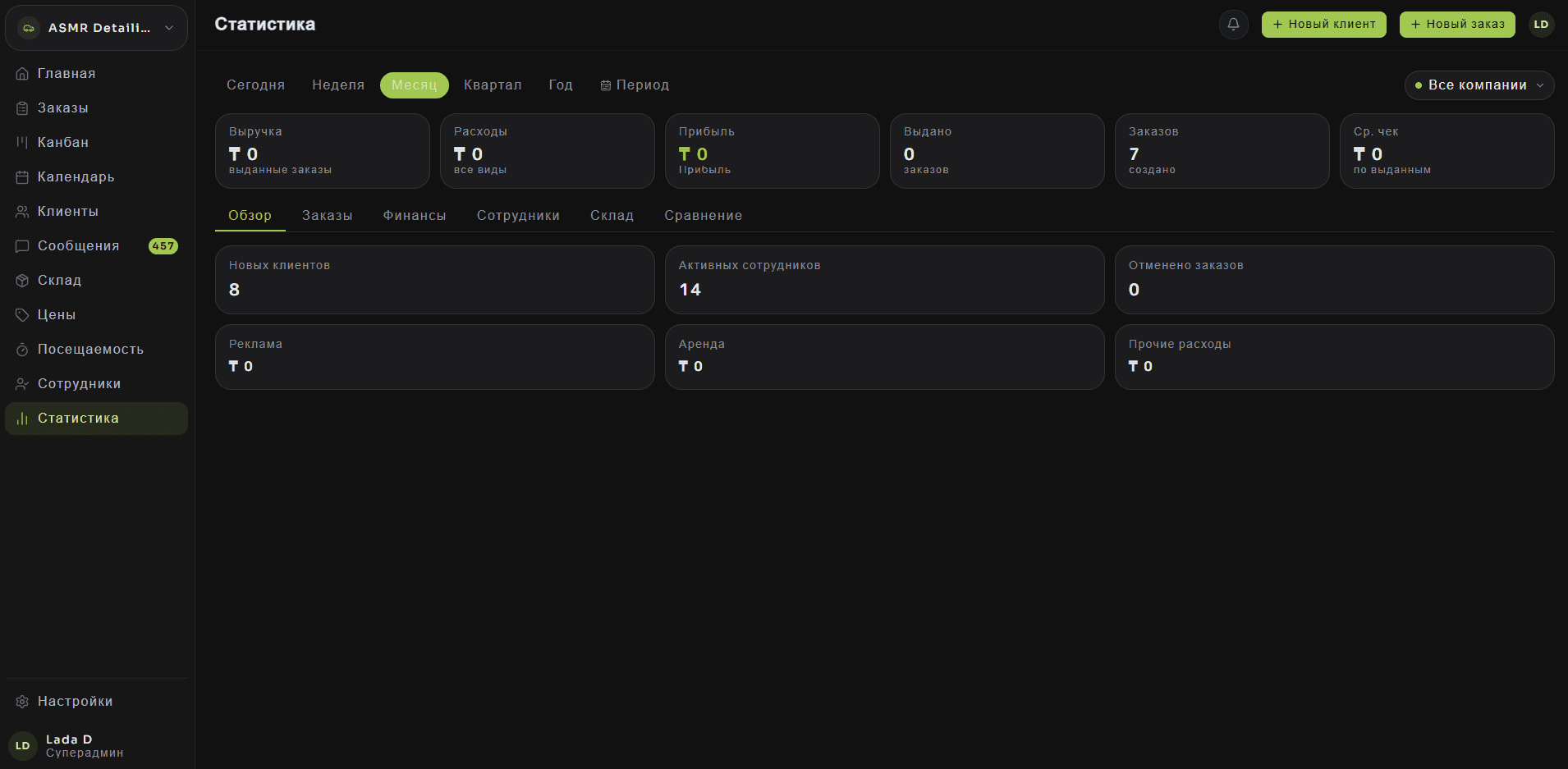
Task: Switch to the Сравнение tab
Action: (704, 216)
